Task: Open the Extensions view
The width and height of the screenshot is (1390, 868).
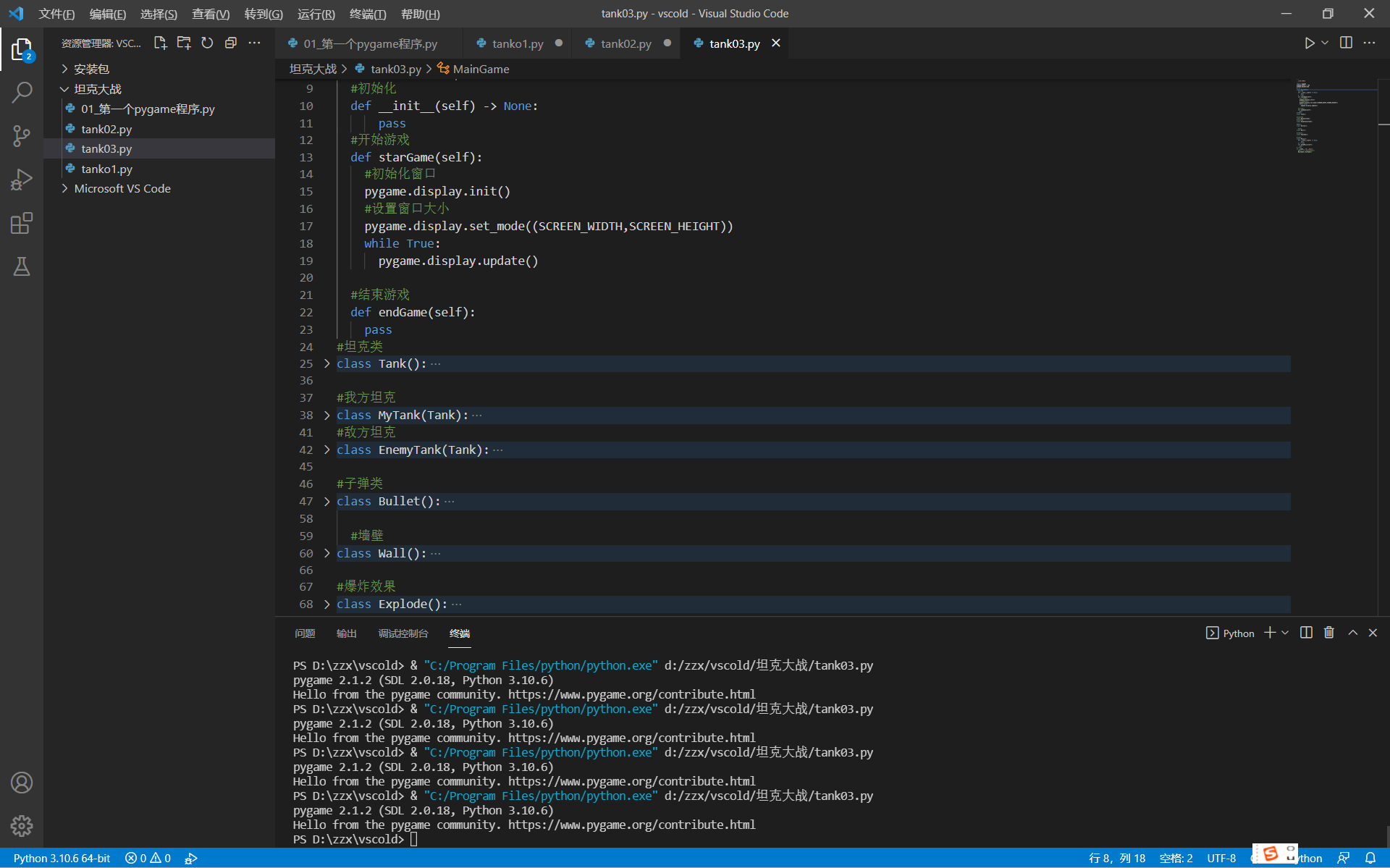Action: tap(22, 223)
